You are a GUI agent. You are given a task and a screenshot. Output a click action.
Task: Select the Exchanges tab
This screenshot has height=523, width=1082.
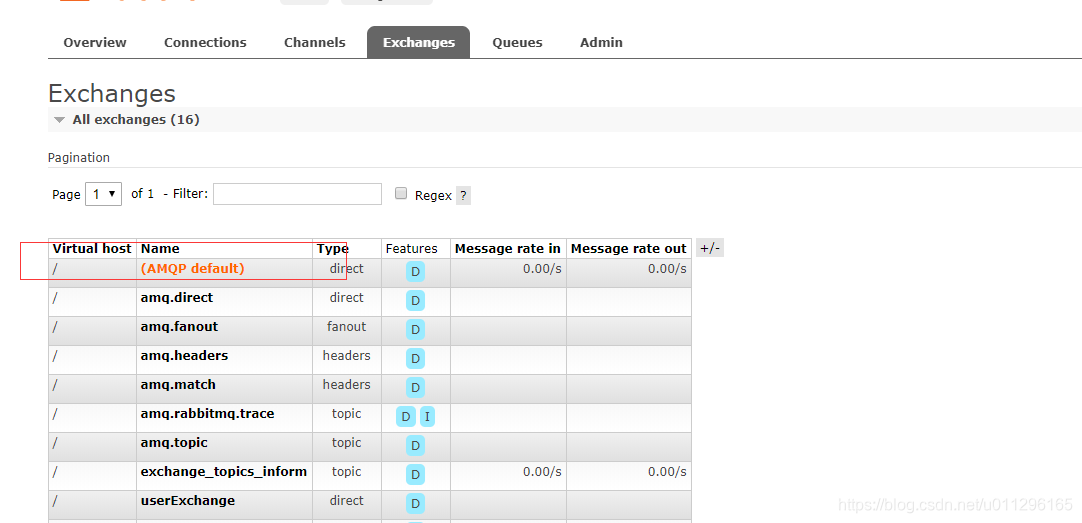pos(418,43)
